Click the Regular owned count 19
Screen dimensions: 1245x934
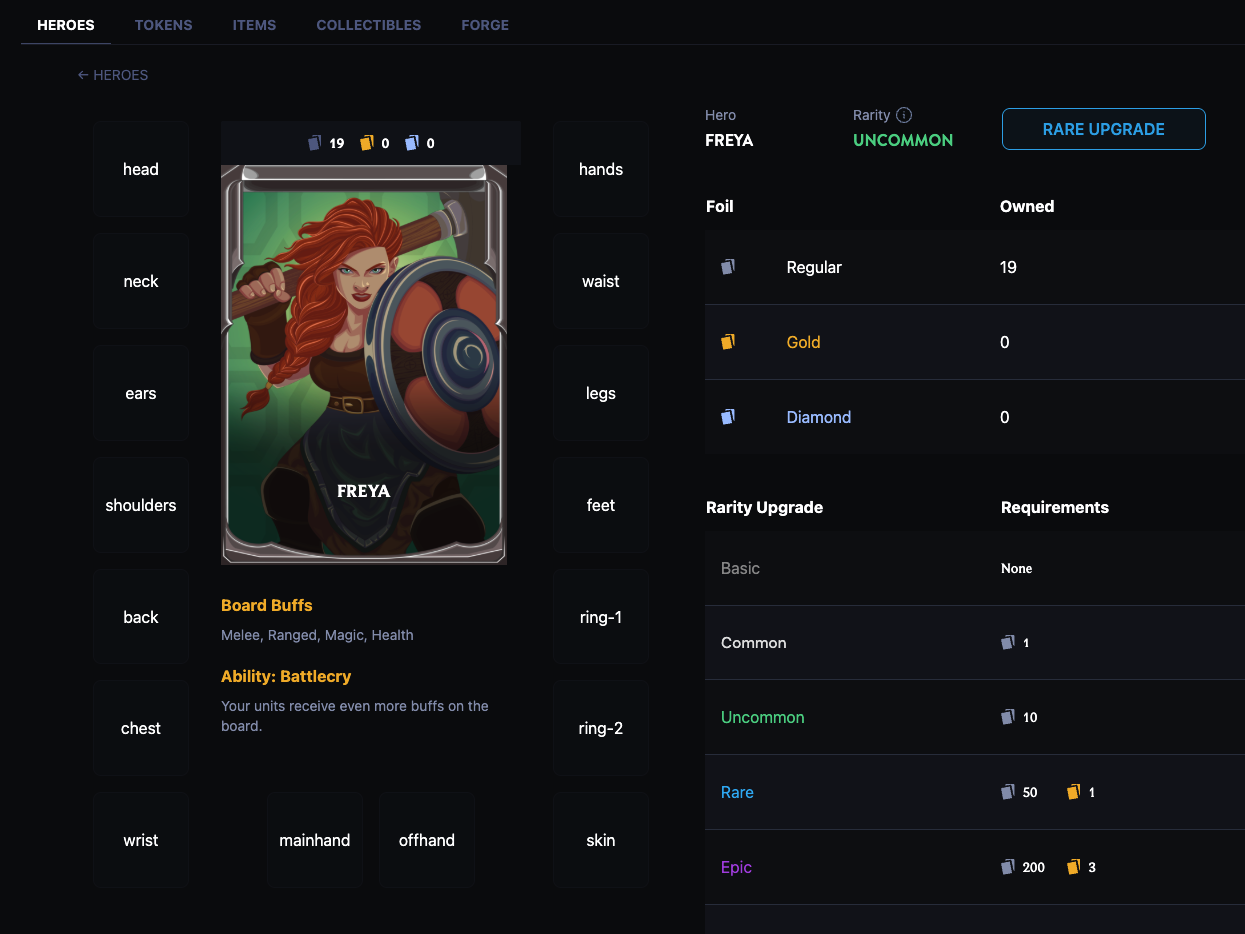coord(1008,267)
